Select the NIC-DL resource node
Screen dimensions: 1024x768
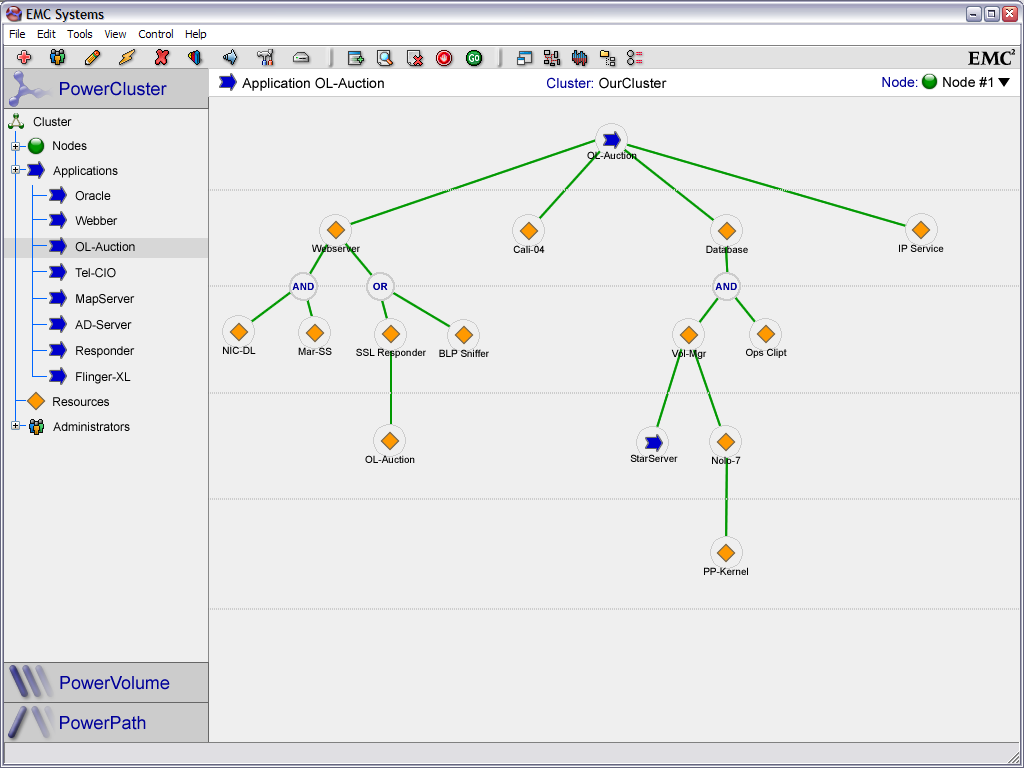(x=238, y=332)
